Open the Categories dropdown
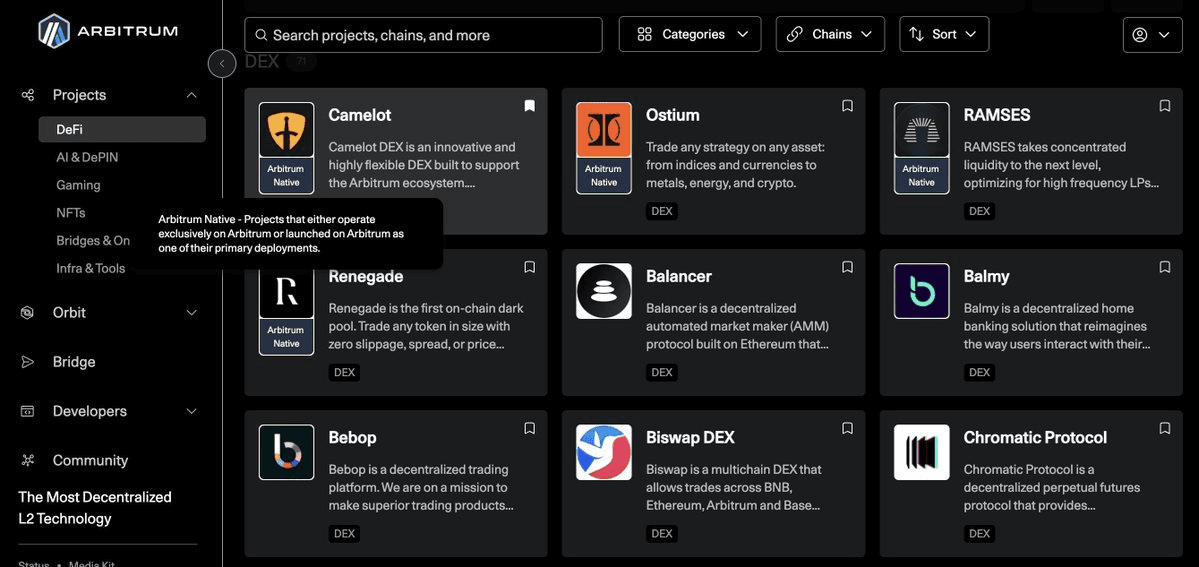Image resolution: width=1199 pixels, height=567 pixels. click(690, 34)
